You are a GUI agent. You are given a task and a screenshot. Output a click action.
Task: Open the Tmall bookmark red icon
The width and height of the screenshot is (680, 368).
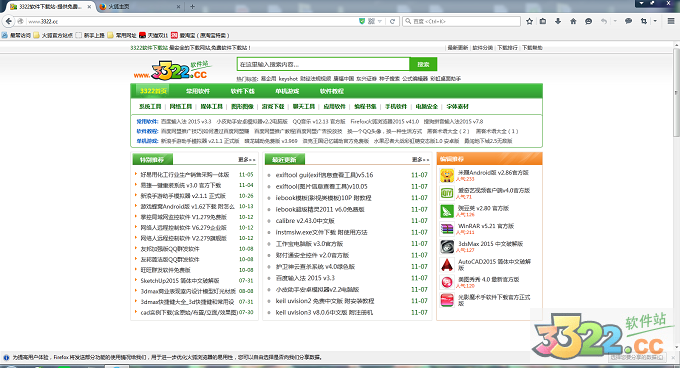142,35
